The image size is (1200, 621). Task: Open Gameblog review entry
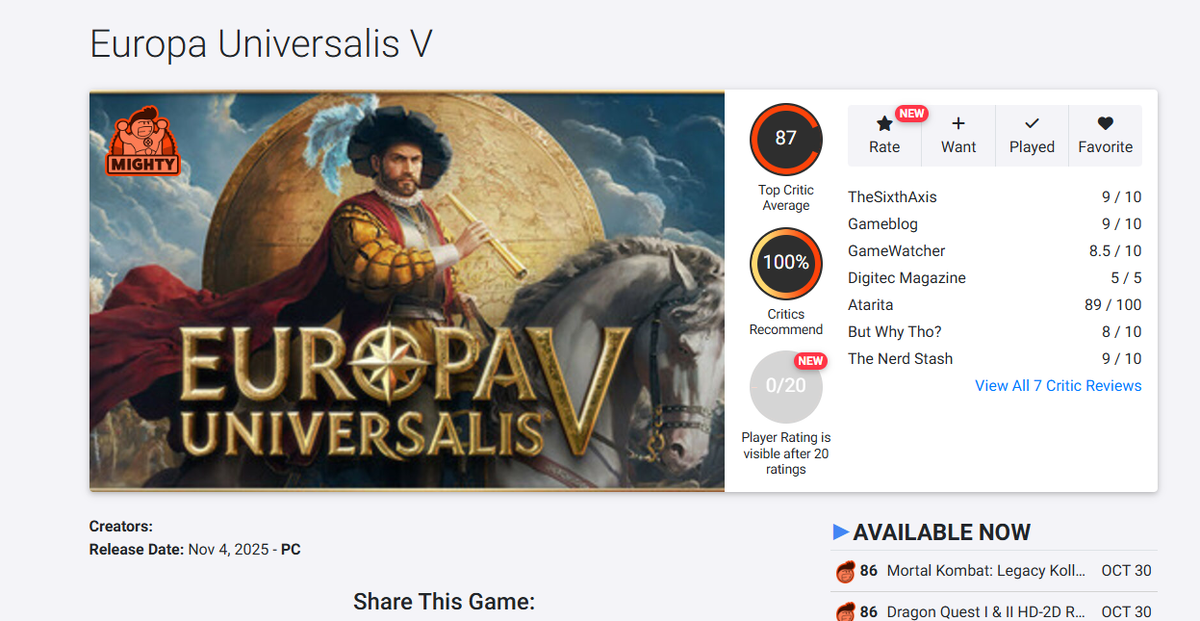tap(995, 224)
